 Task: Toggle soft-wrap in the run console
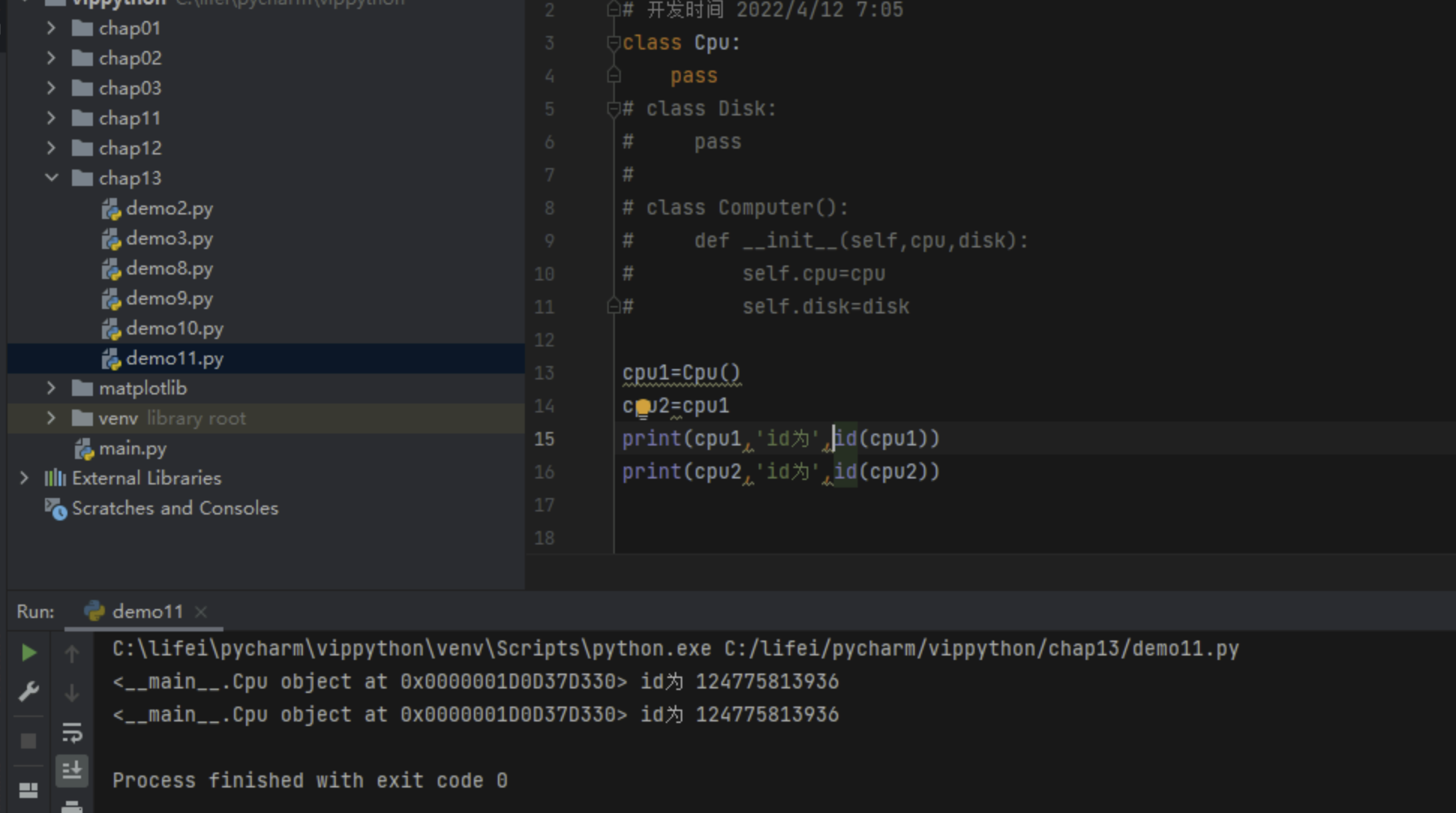click(x=72, y=732)
